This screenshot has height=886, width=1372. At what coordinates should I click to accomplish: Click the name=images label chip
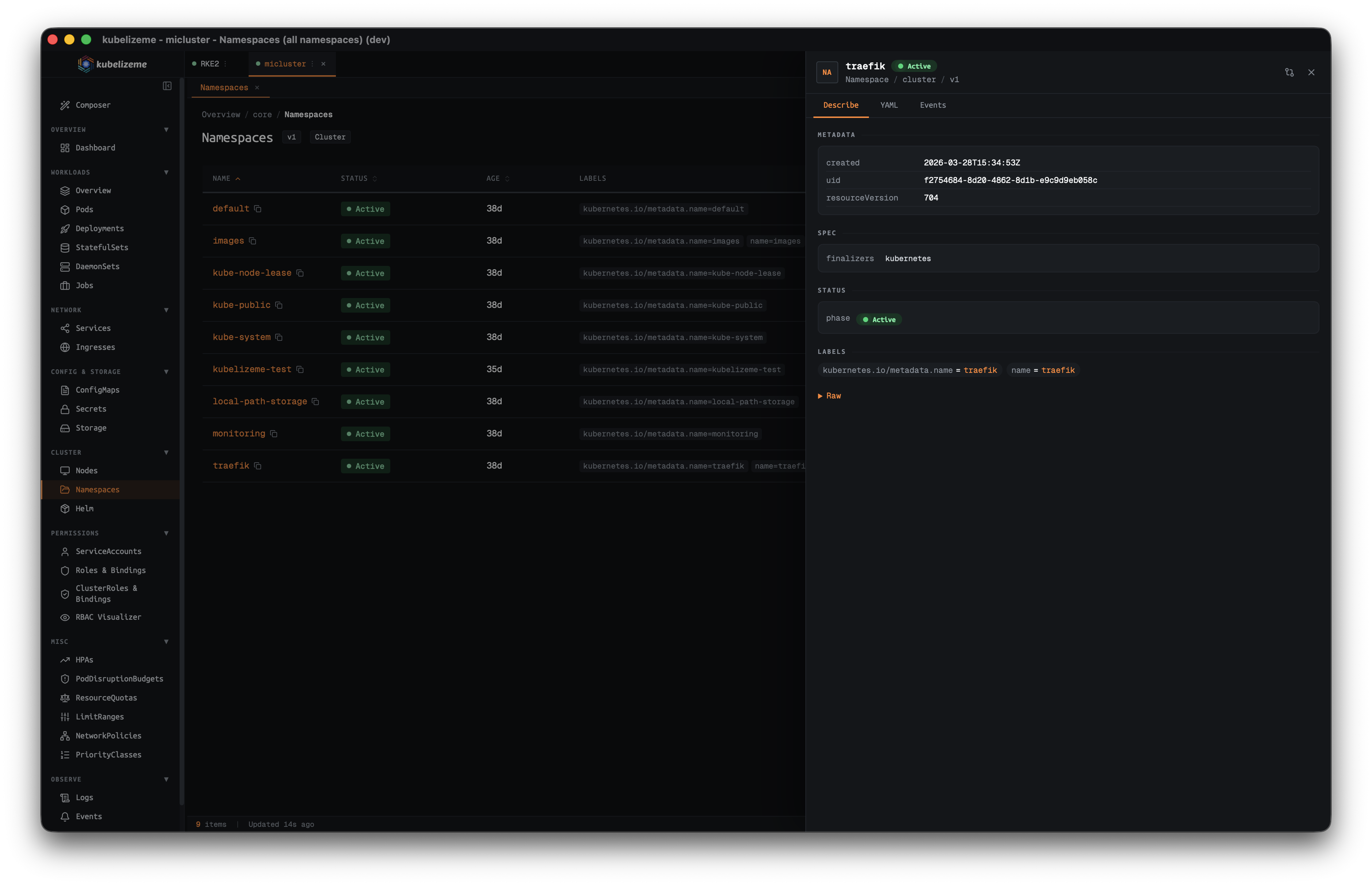(x=775, y=241)
